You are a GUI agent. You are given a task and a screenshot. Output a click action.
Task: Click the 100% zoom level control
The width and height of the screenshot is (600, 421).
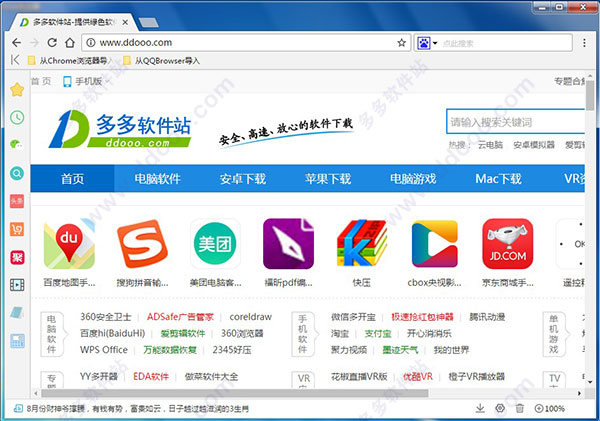[x=550, y=408]
